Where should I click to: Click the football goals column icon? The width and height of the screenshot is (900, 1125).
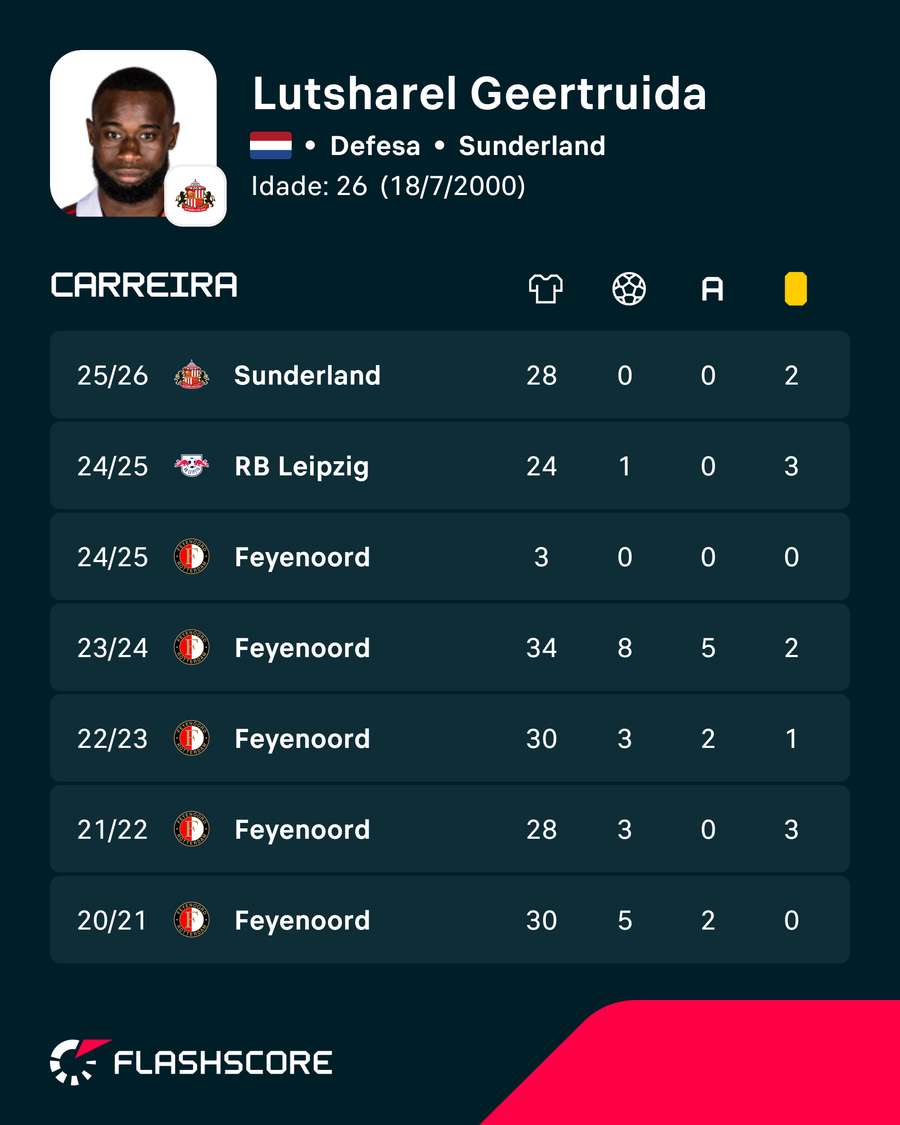[629, 289]
